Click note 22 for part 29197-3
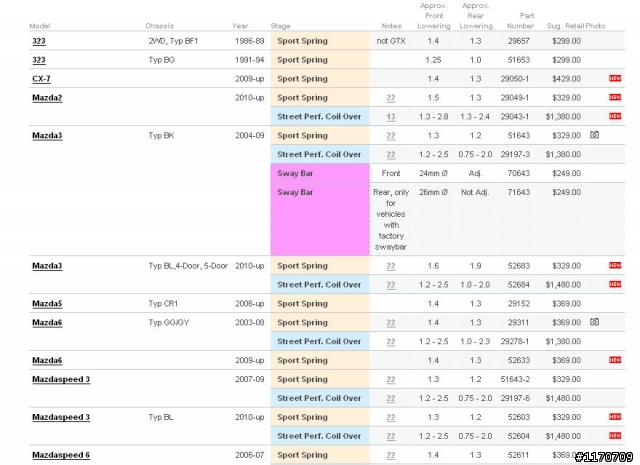This screenshot has width=640, height=465. tap(391, 155)
